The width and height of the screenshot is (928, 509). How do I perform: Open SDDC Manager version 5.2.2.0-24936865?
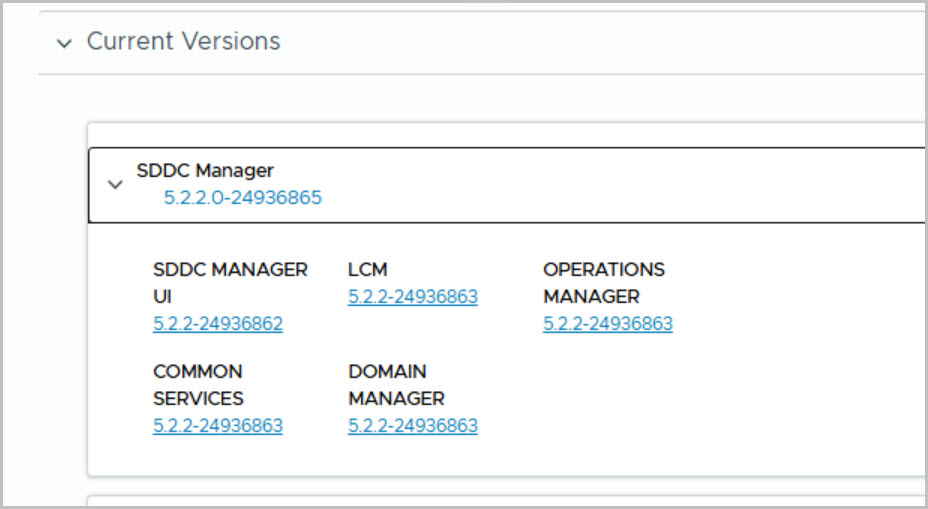pos(243,198)
